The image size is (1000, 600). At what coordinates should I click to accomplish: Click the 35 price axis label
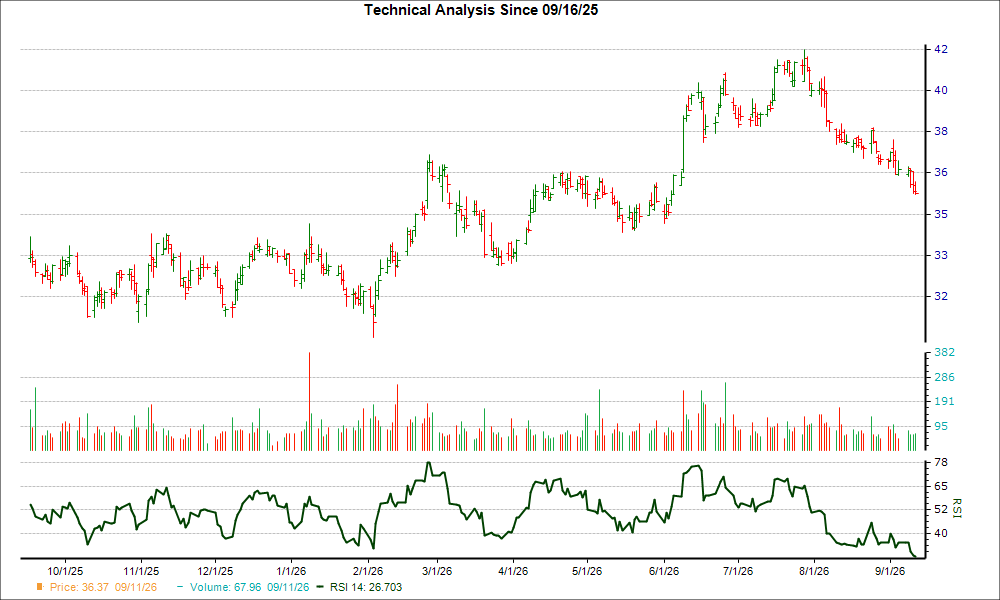tap(941, 214)
